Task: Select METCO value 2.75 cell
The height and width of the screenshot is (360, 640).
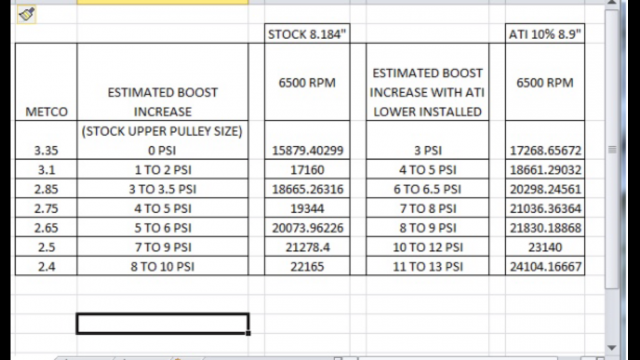Action: 46,208
